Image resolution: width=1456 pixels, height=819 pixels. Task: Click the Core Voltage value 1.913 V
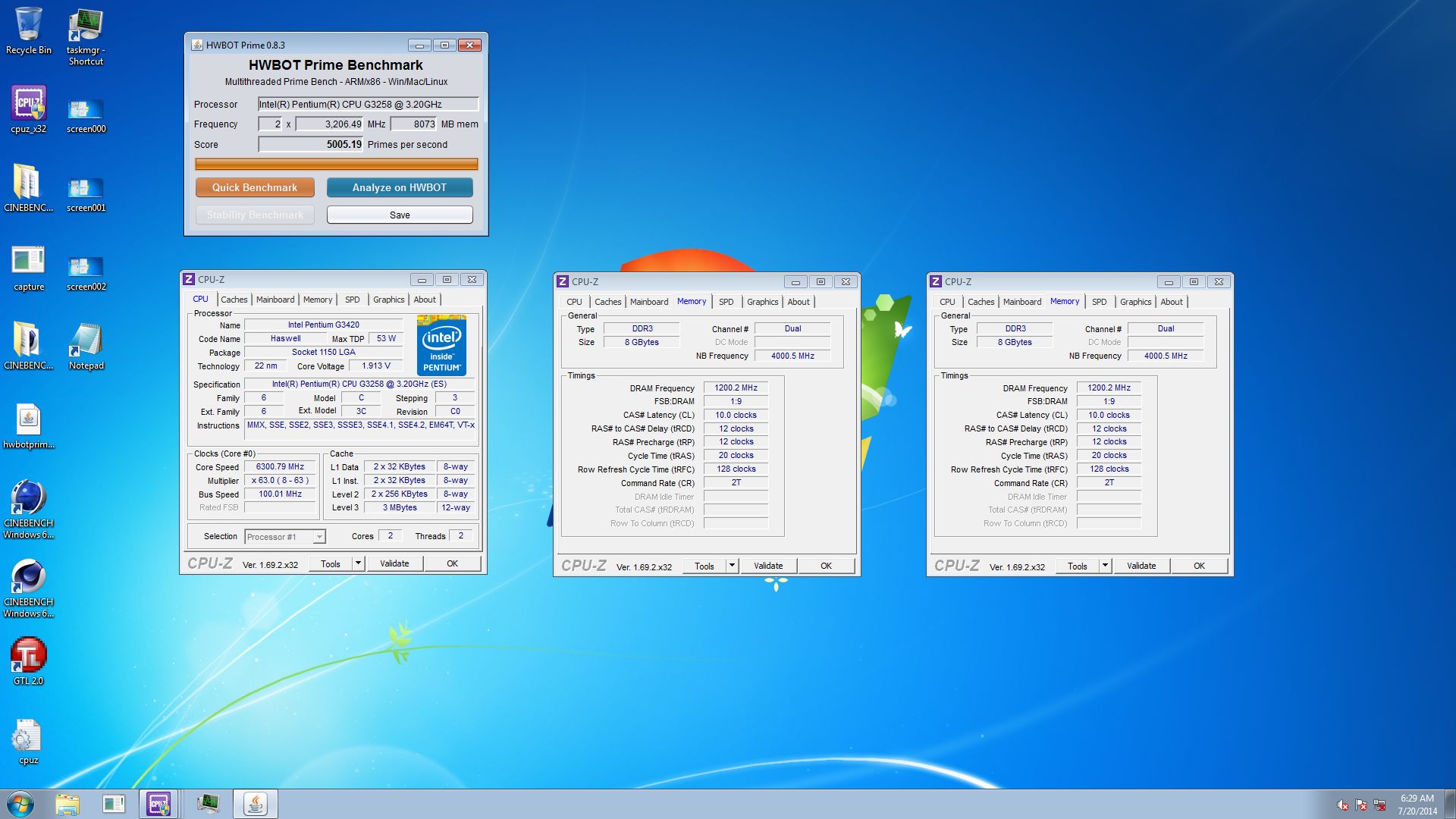[x=376, y=366]
